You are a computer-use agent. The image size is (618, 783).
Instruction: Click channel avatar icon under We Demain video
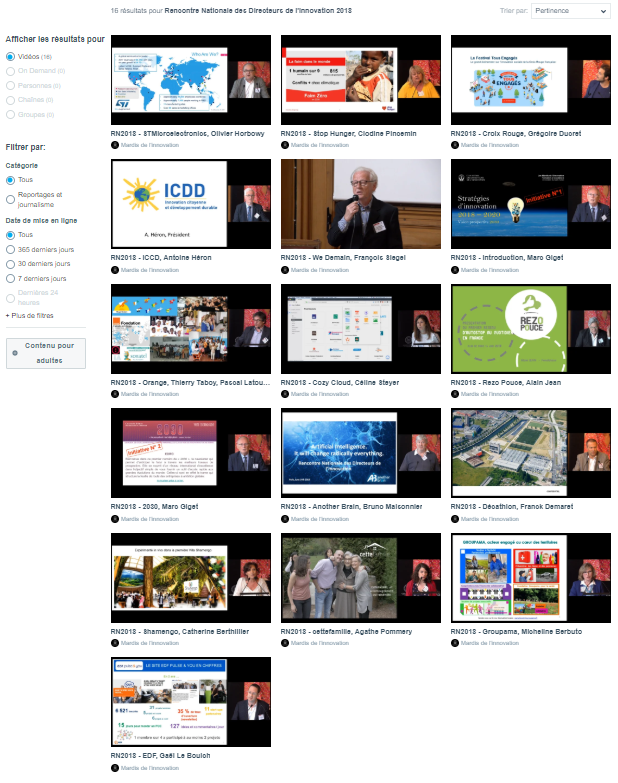tap(285, 270)
